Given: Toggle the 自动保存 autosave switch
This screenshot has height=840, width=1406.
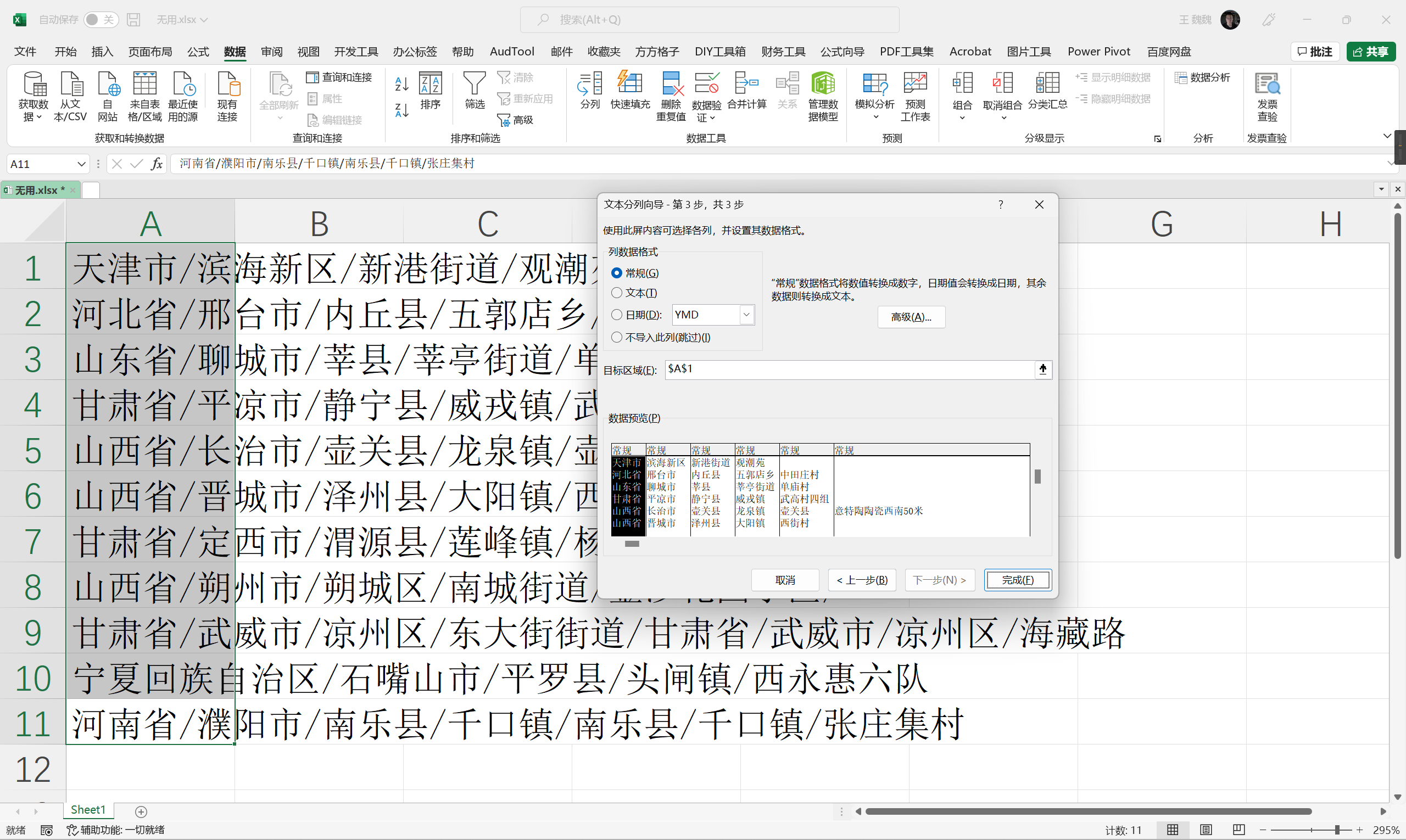Looking at the screenshot, I should pyautogui.click(x=101, y=20).
